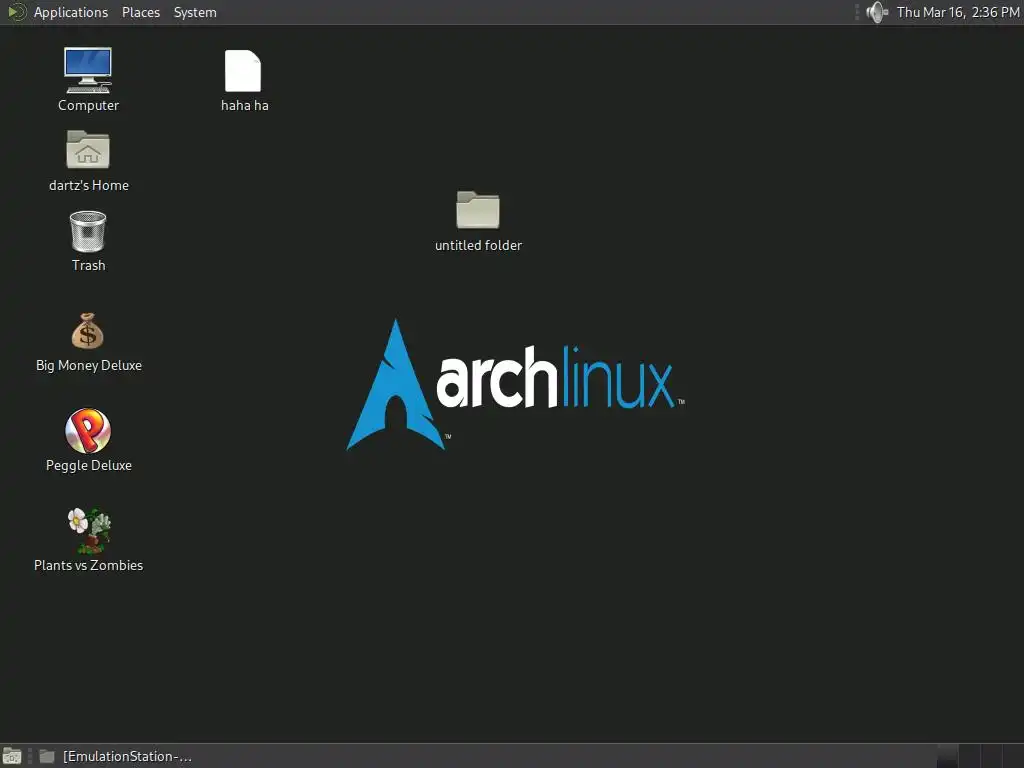
Task: Open the Applications menu
Action: [71, 12]
